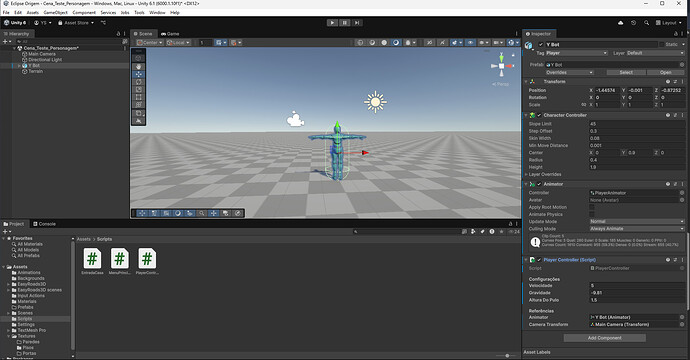The height and width of the screenshot is (360, 690).
Task: Click the Add Component button
Action: [x=605, y=338]
